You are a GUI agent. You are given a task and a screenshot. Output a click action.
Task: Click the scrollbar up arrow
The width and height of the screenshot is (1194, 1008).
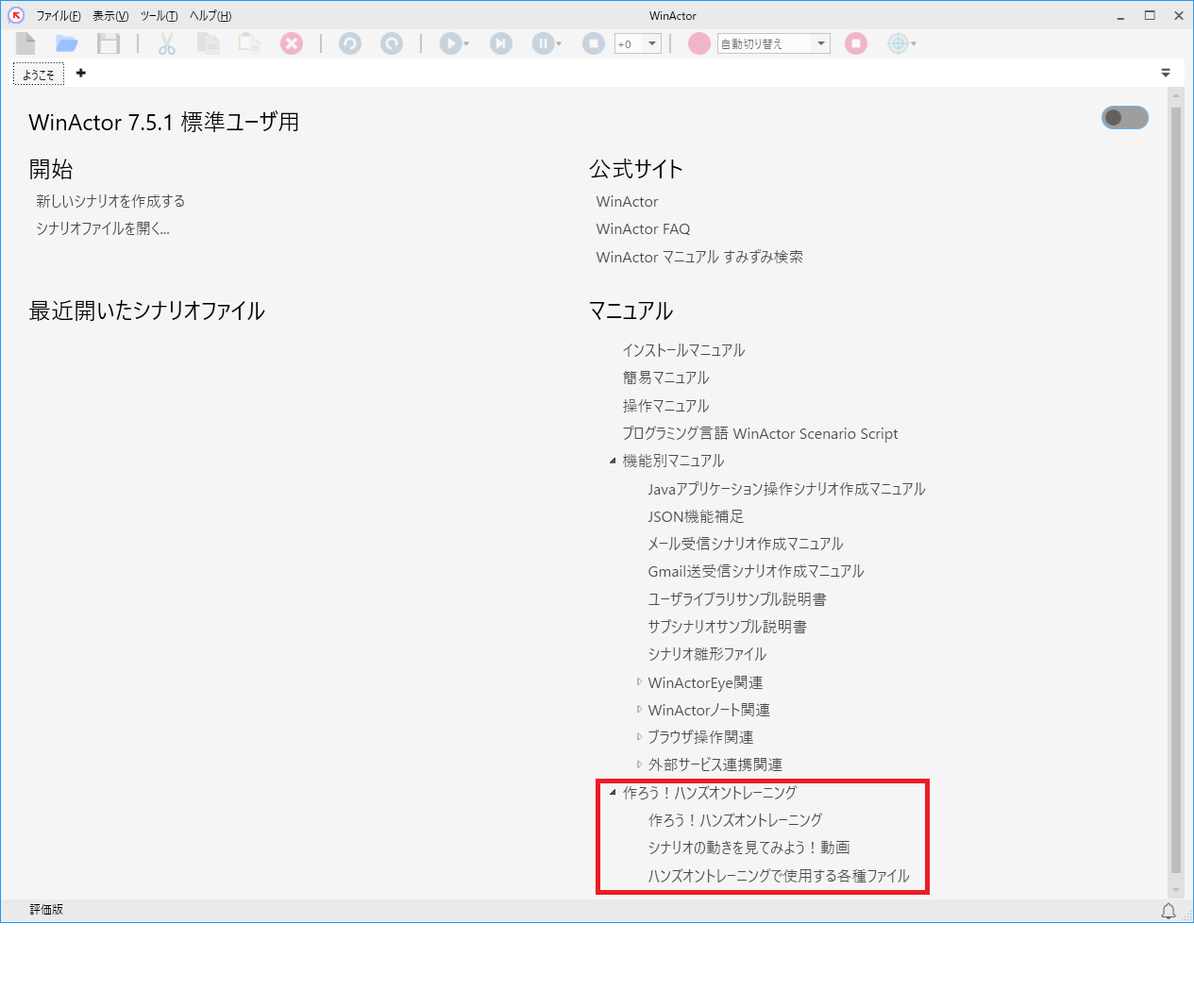tap(1176, 96)
